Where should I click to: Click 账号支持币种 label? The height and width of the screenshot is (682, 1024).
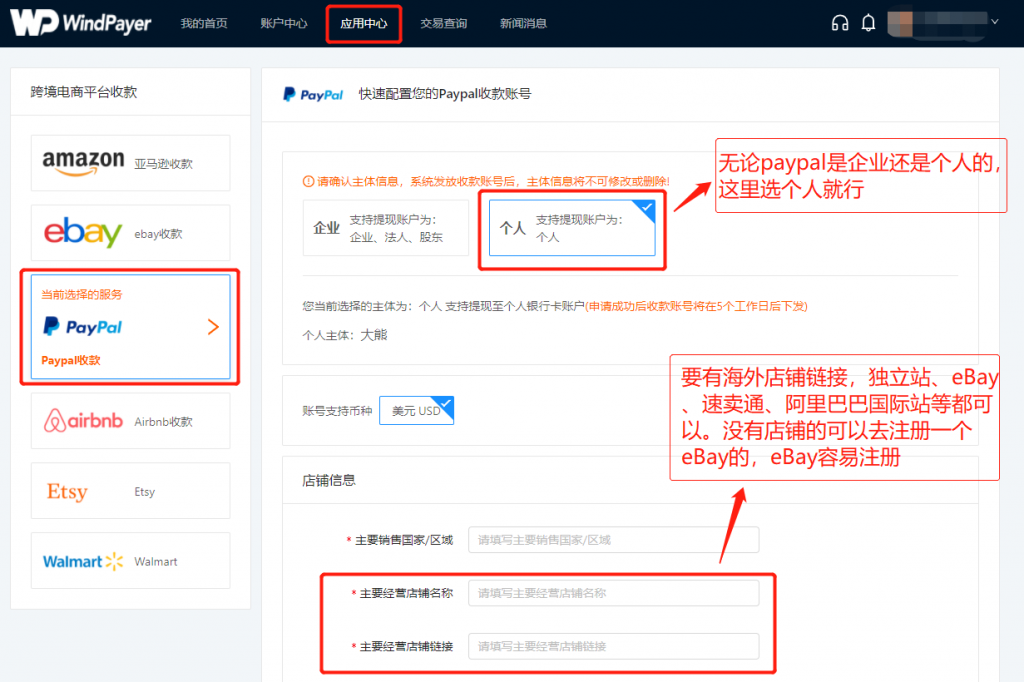click(337, 411)
